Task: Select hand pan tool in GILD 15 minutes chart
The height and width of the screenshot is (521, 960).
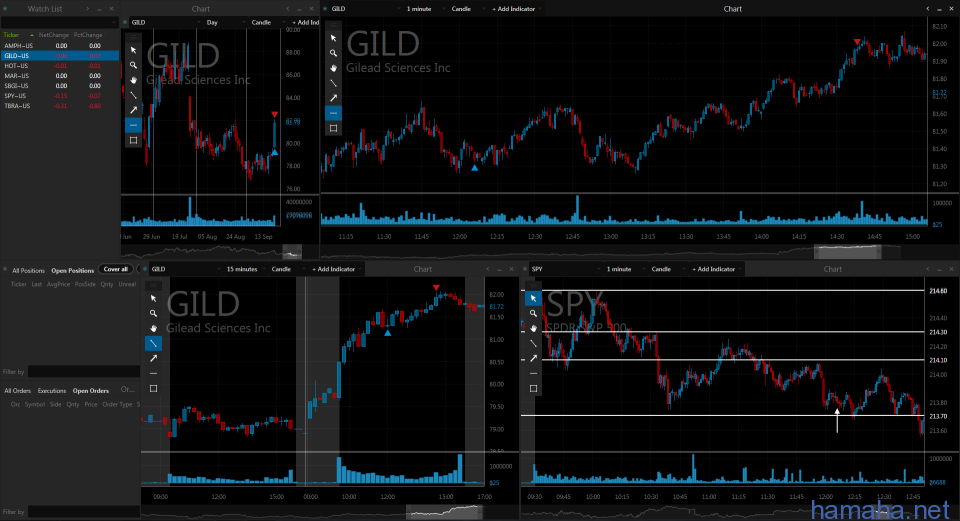Action: pos(153,328)
